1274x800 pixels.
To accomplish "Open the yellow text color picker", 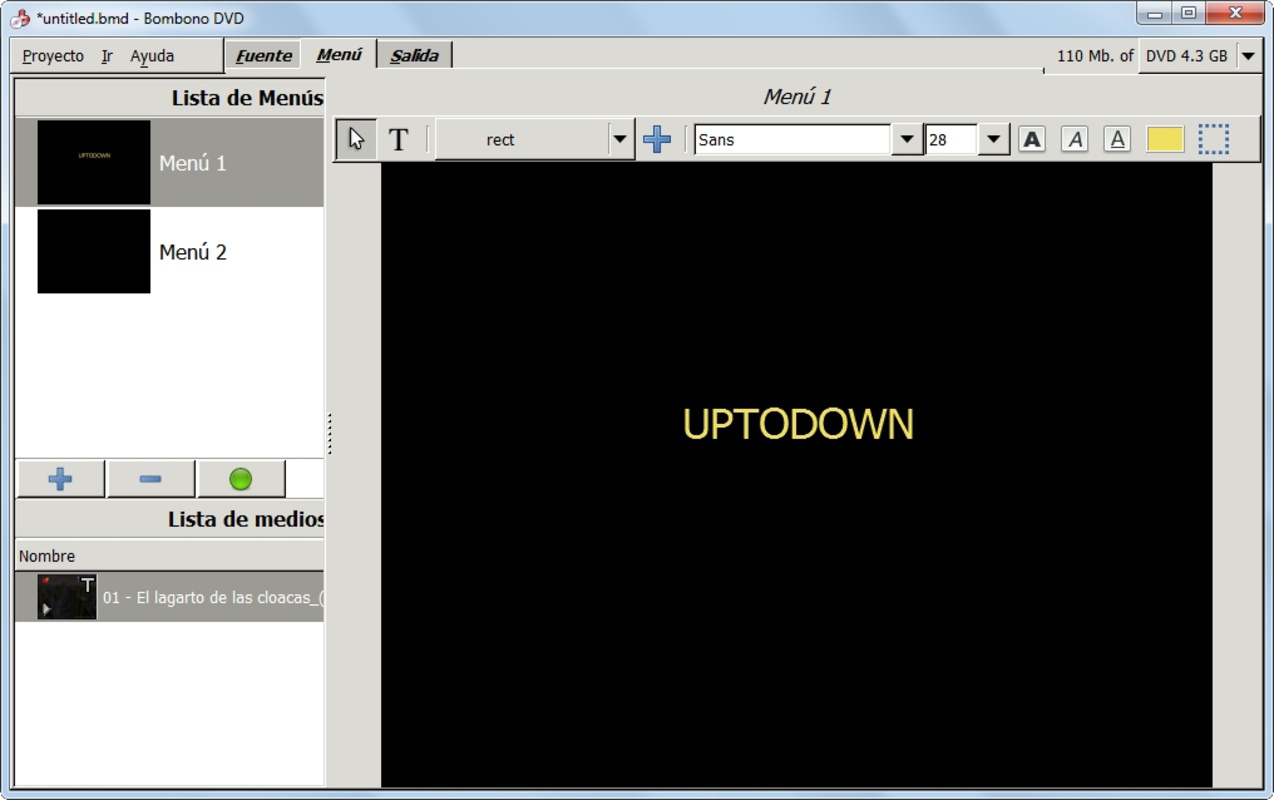I will click(1165, 139).
